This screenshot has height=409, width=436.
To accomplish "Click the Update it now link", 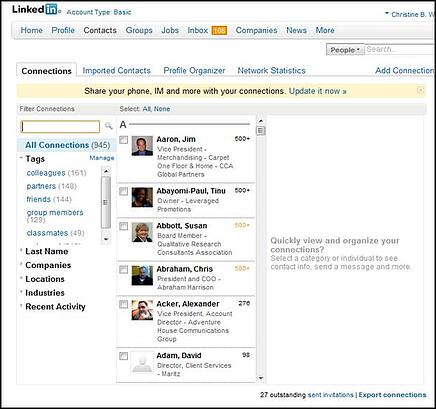I will click(318, 91).
